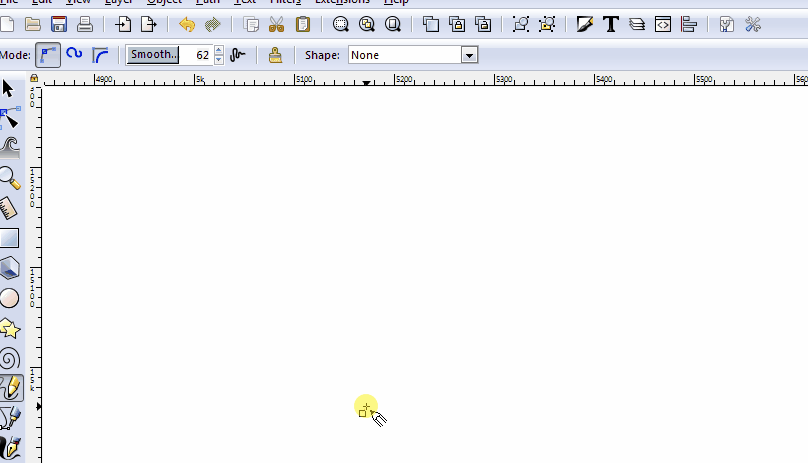Open the XML editor icon
Image resolution: width=808 pixels, height=463 pixels.
(x=663, y=24)
